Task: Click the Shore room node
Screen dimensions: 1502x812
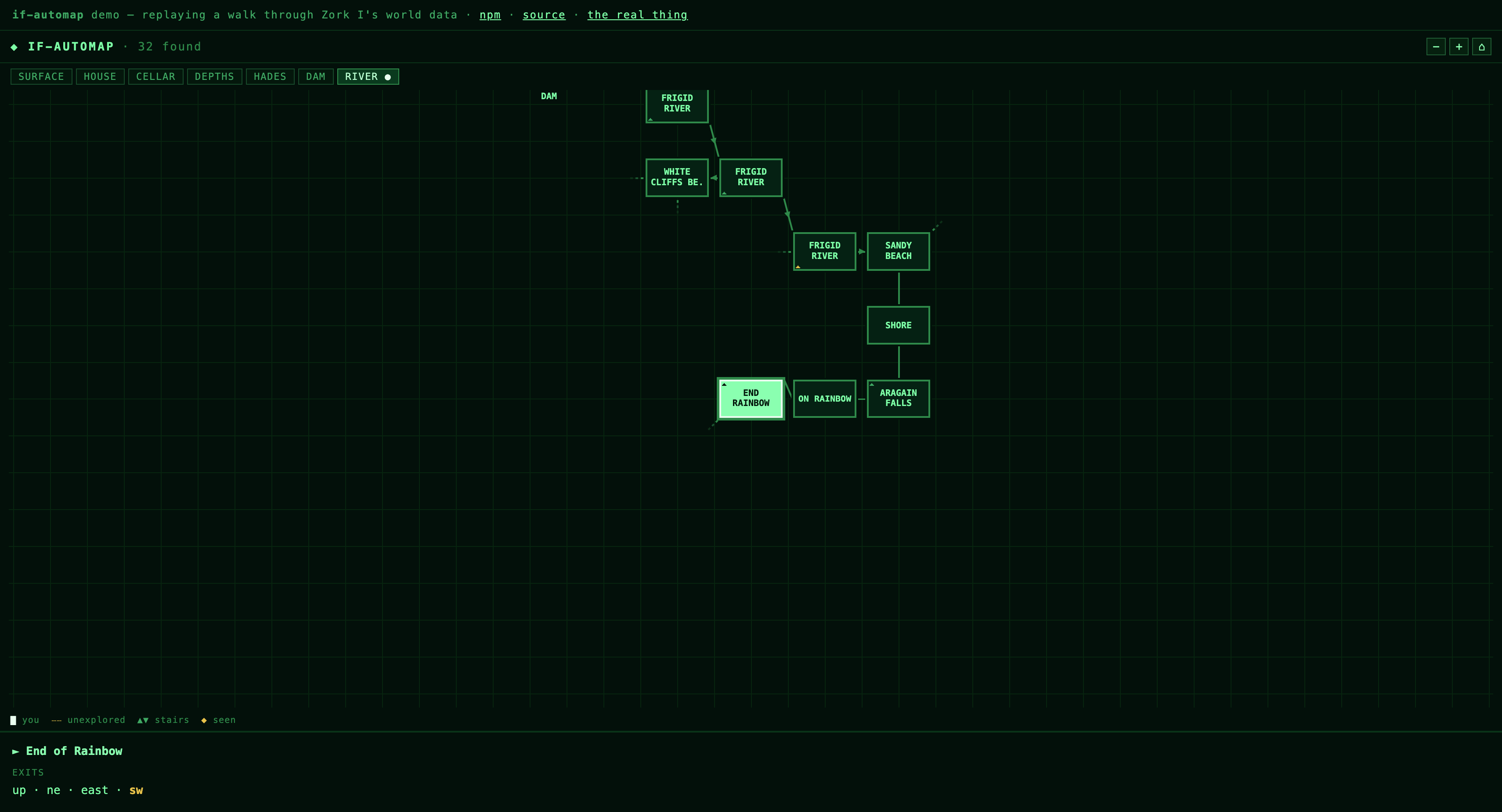Action: (x=898, y=325)
